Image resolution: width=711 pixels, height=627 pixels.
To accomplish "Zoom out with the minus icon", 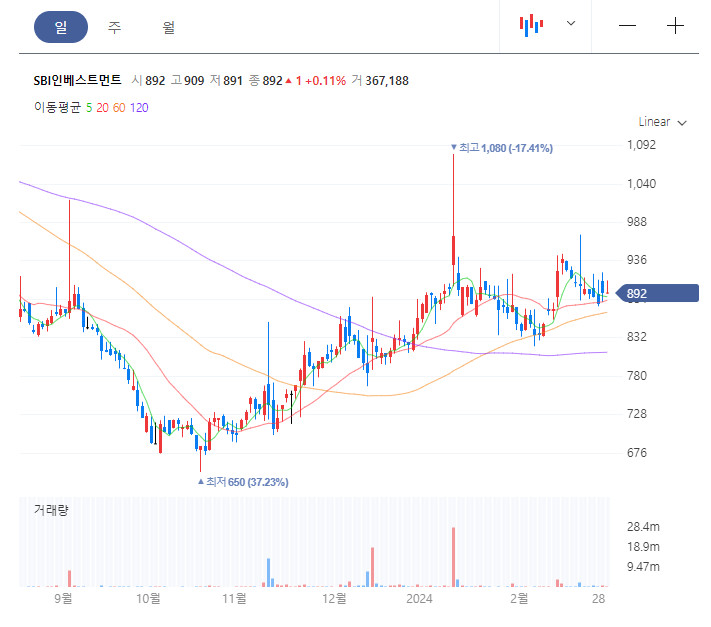I will click(628, 25).
